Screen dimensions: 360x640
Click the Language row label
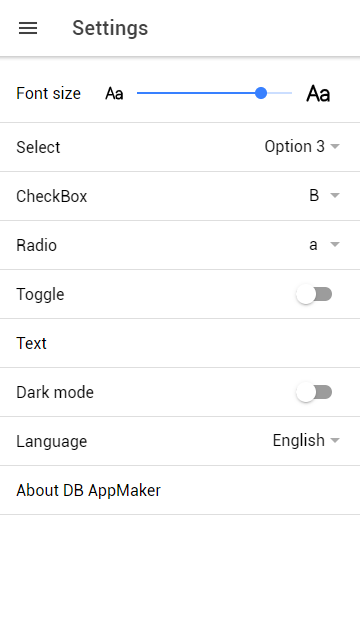pyautogui.click(x=52, y=442)
